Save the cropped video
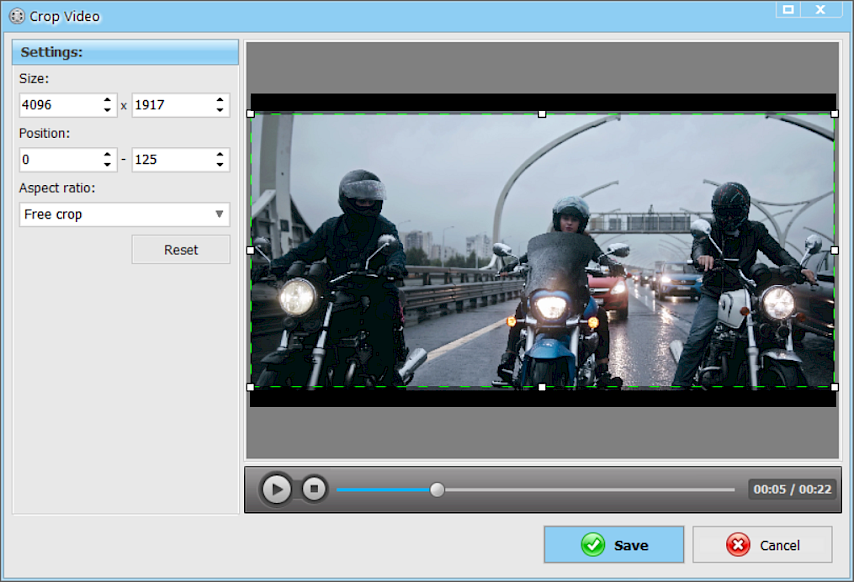The height and width of the screenshot is (582, 854). click(614, 544)
